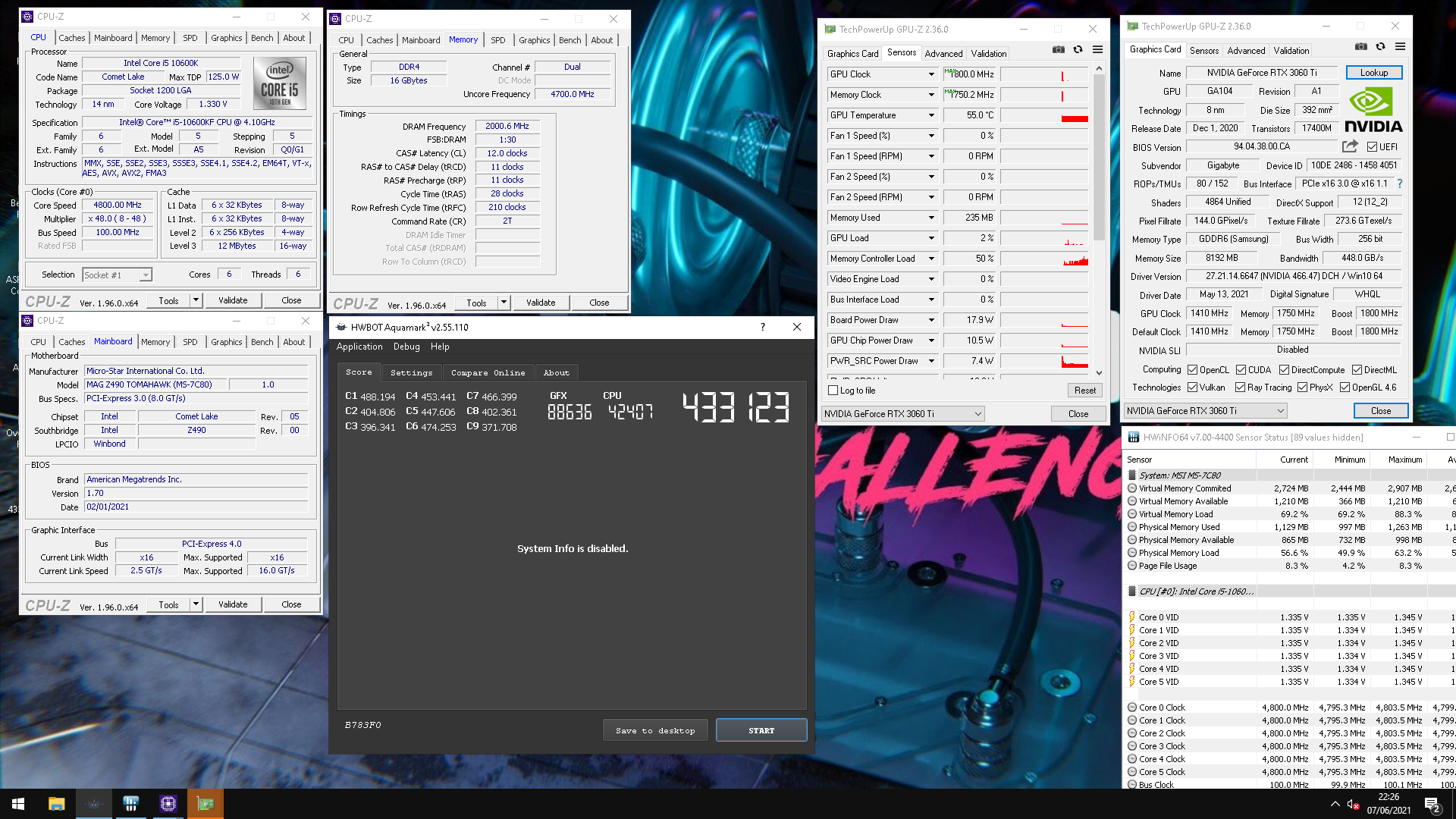Image resolution: width=1456 pixels, height=819 pixels.
Task: Open the notification center icon
Action: point(1432,805)
